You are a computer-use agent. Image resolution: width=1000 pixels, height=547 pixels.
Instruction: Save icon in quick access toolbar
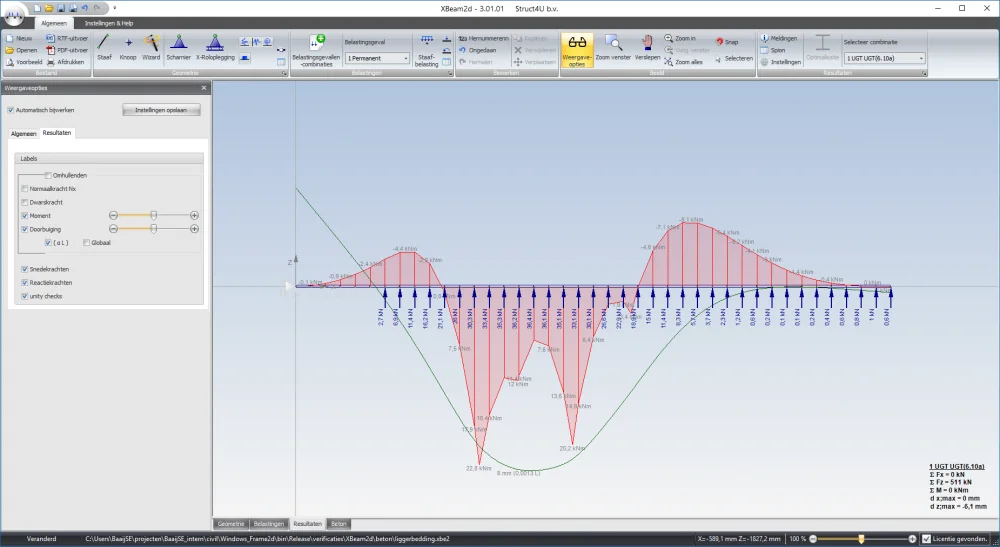pyautogui.click(x=61, y=8)
